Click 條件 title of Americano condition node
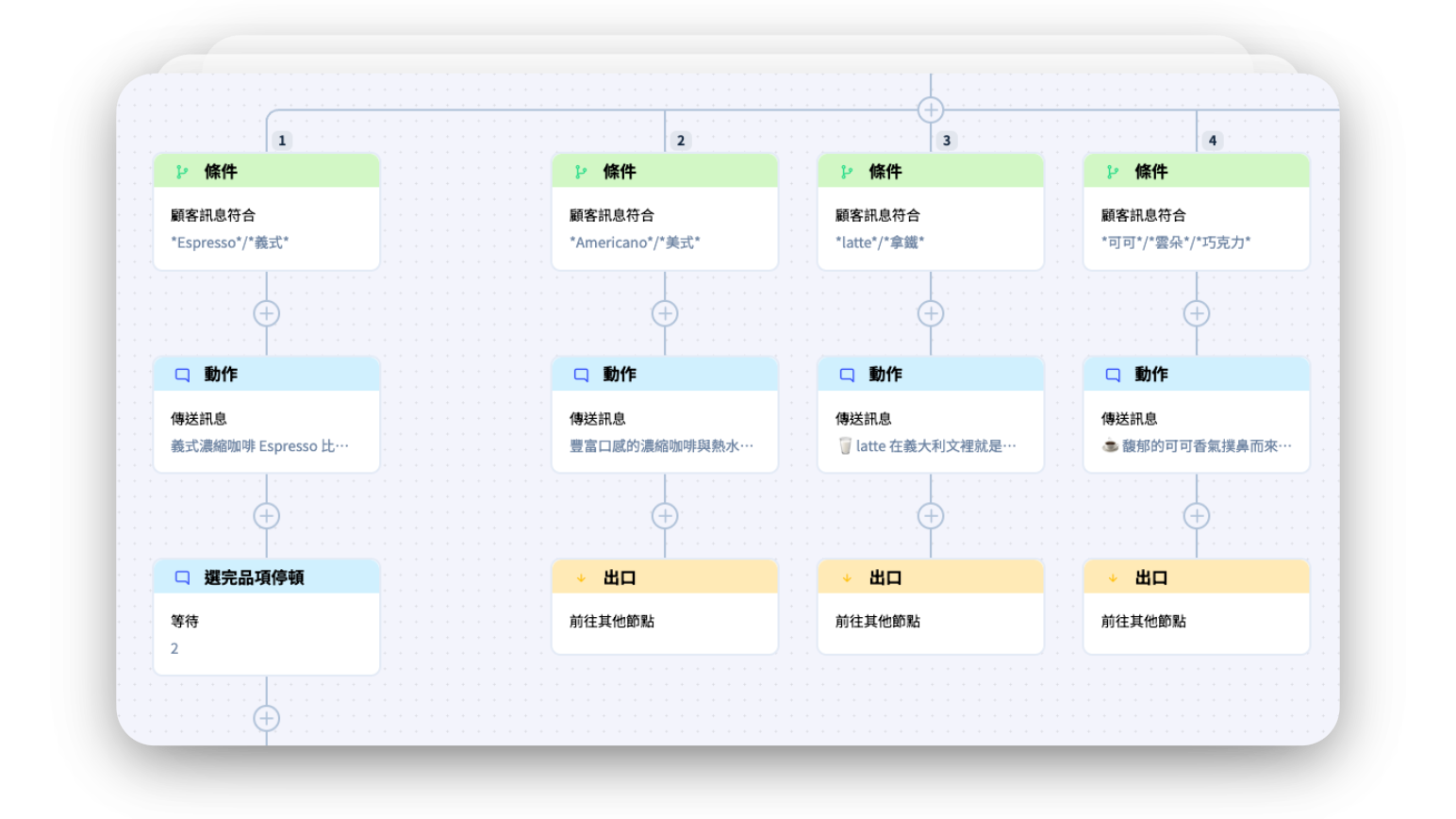Screen dimensions: 1456x819 click(x=620, y=172)
